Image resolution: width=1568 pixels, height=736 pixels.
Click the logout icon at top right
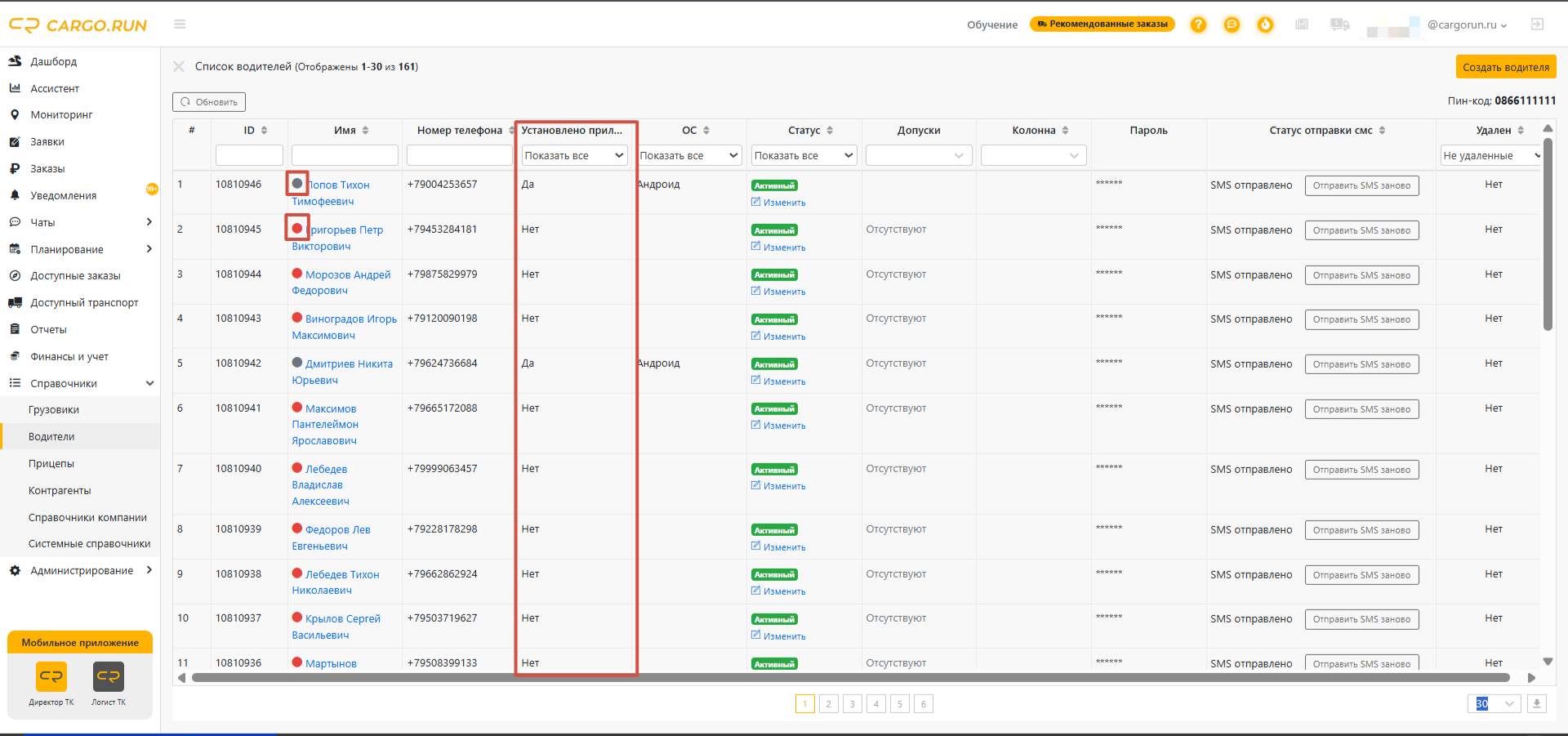[1537, 25]
